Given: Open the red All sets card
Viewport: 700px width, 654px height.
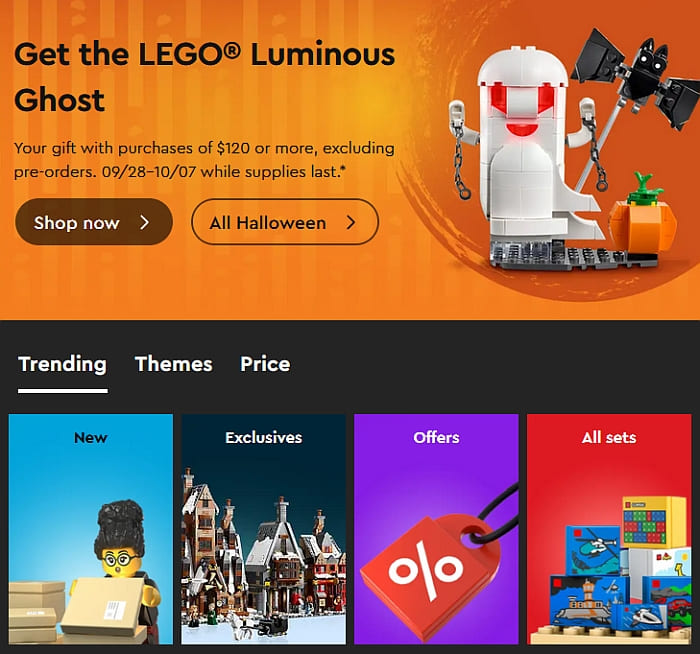Looking at the screenshot, I should click(x=609, y=529).
